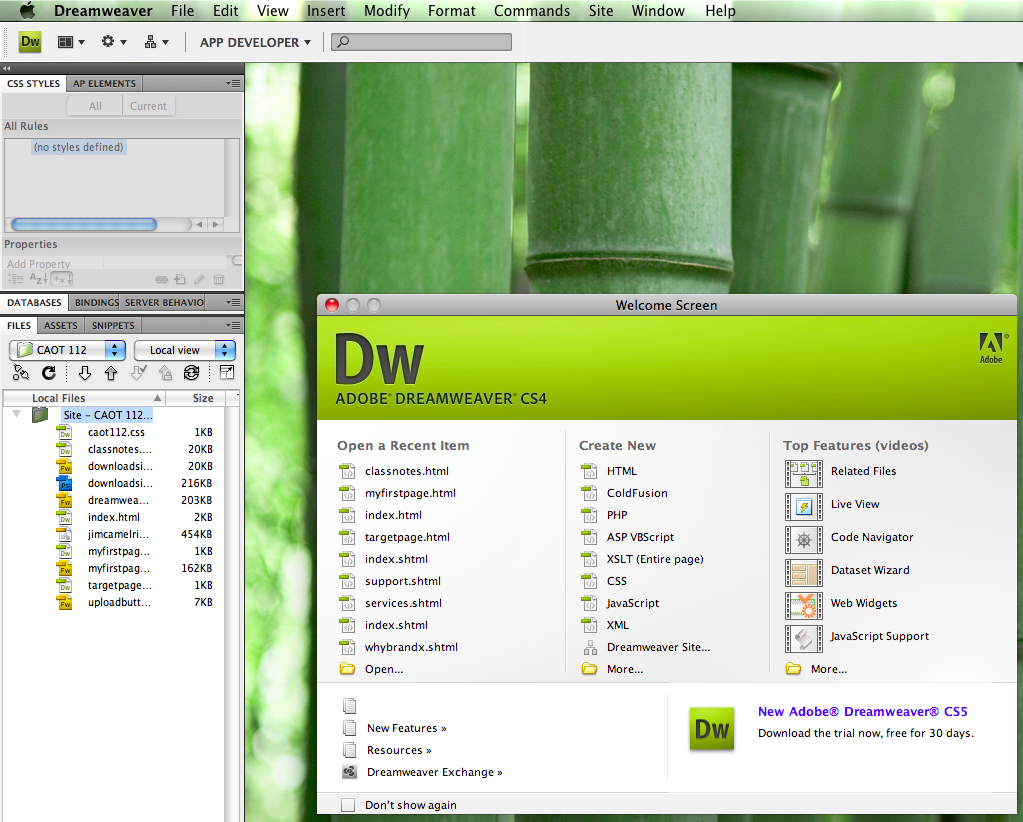
Task: Click the Check In lock icon
Action: [x=166, y=373]
